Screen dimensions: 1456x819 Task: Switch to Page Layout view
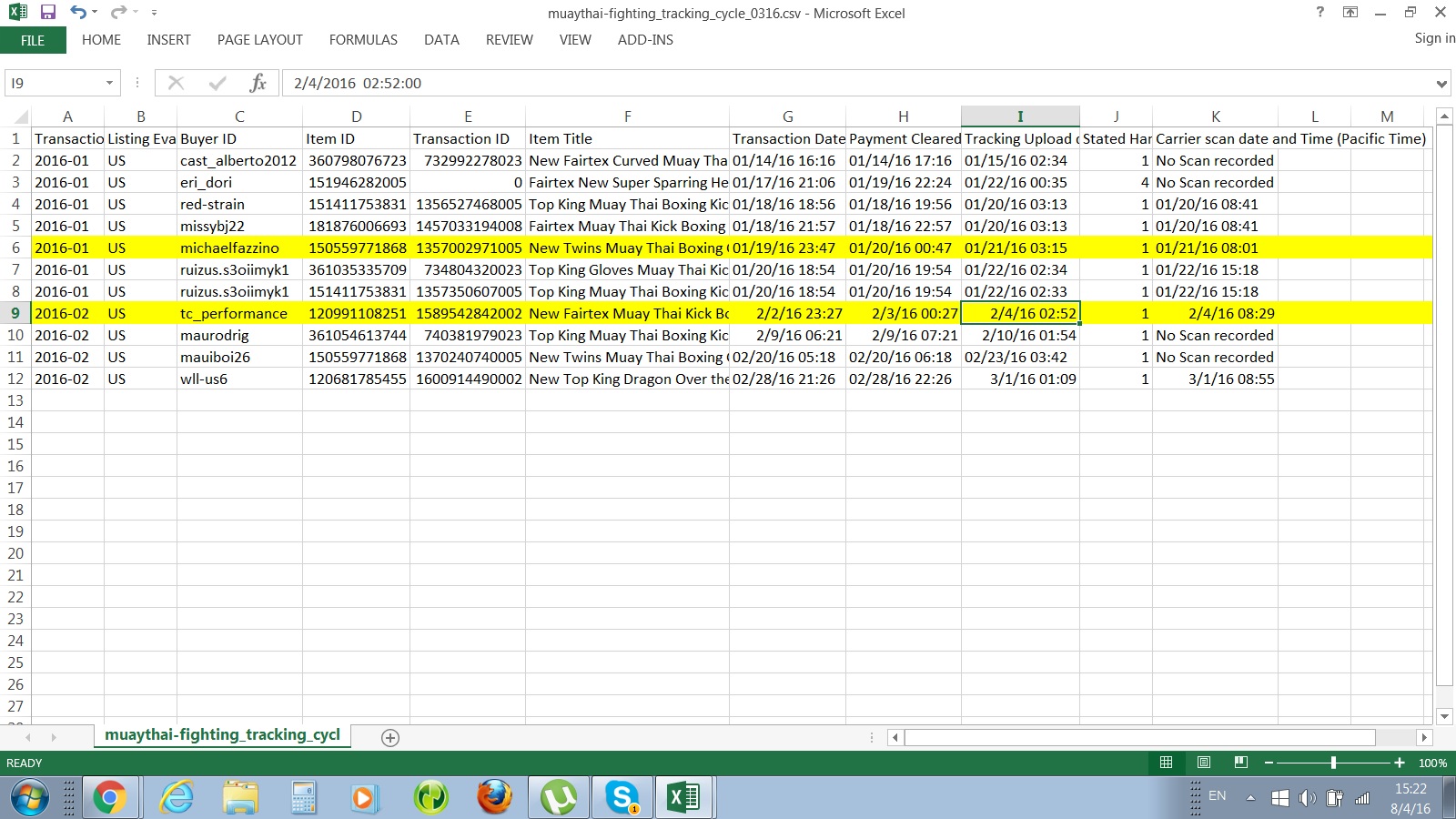(1203, 763)
